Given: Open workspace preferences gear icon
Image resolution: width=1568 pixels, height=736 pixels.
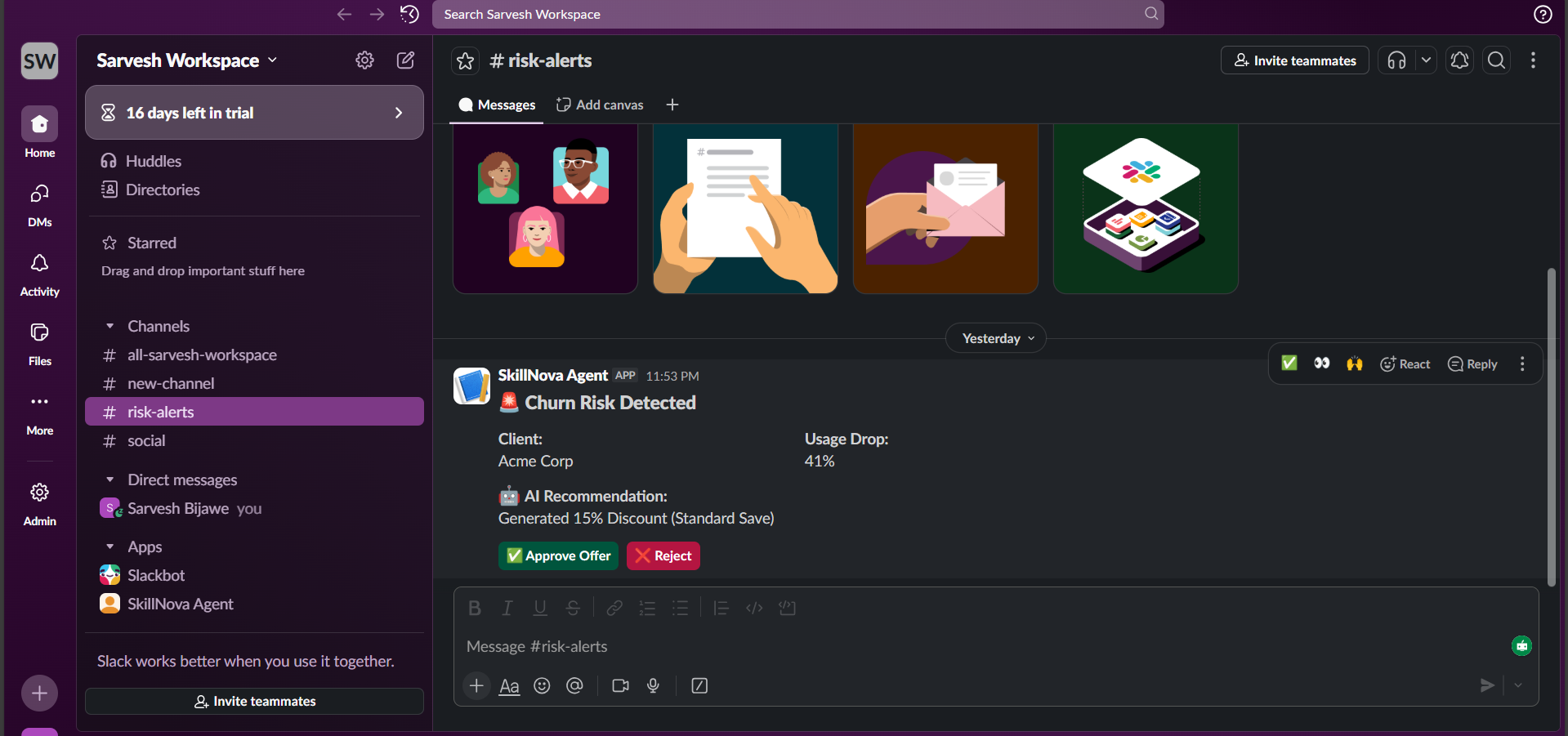Looking at the screenshot, I should 364,60.
